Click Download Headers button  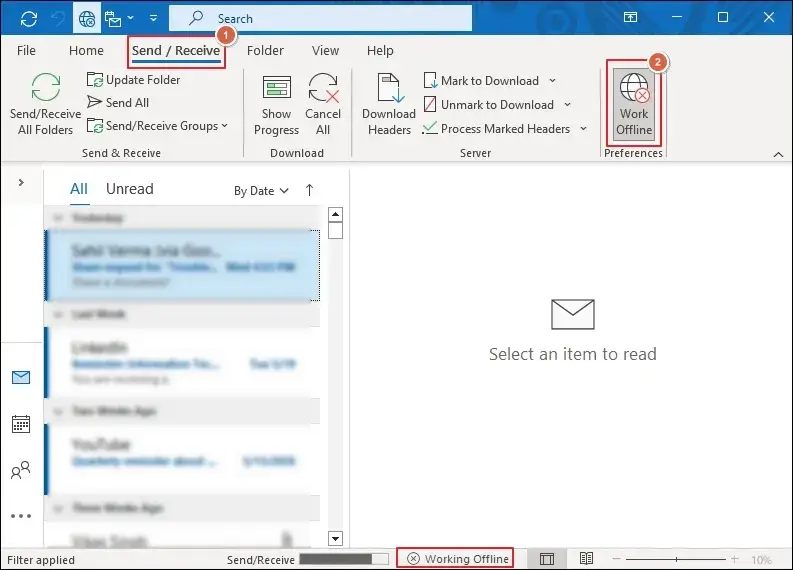tap(389, 105)
